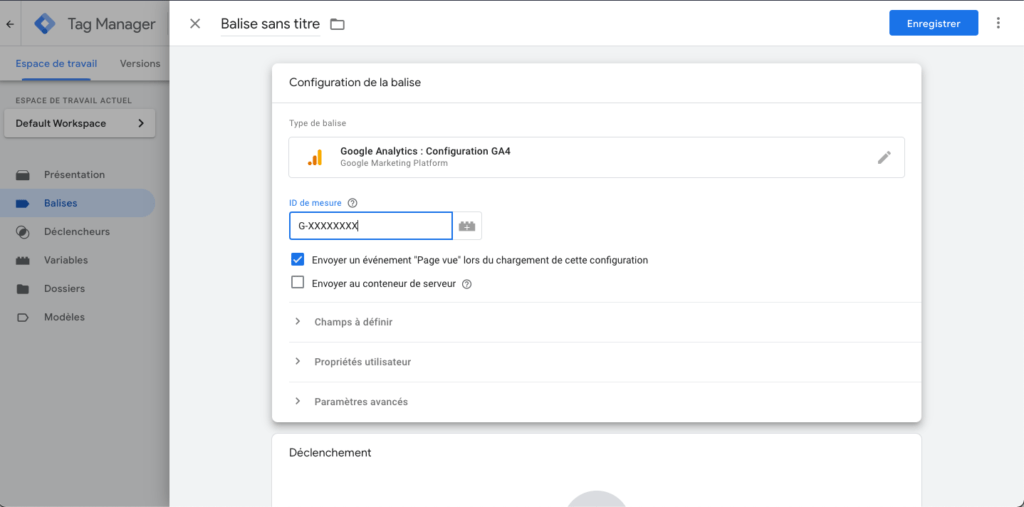
Task: Open Déclencheurs in the sidebar
Action: tap(78, 232)
